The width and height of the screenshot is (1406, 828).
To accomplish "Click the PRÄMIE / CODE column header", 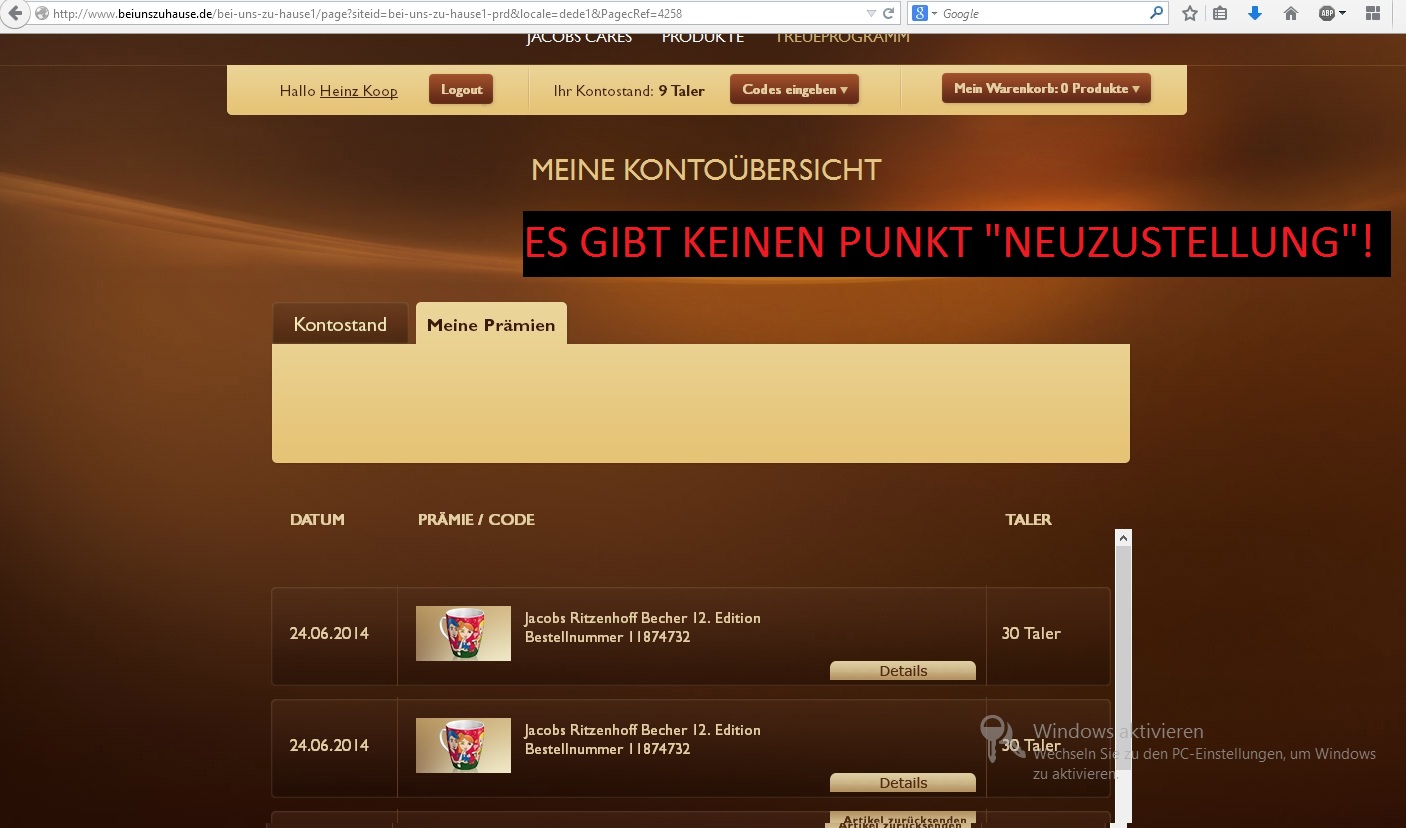I will [476, 520].
